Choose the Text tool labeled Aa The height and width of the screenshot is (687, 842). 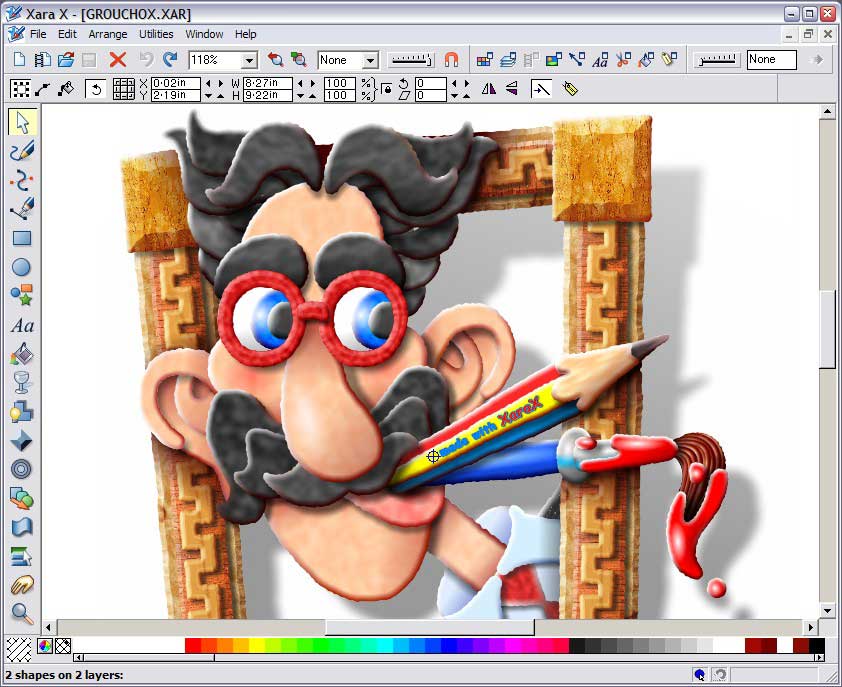pos(22,326)
